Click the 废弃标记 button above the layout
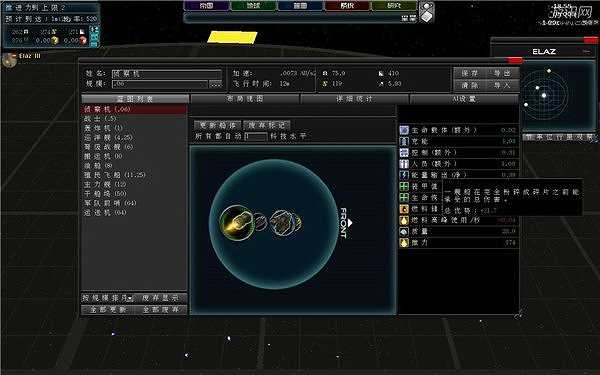 click(x=267, y=125)
